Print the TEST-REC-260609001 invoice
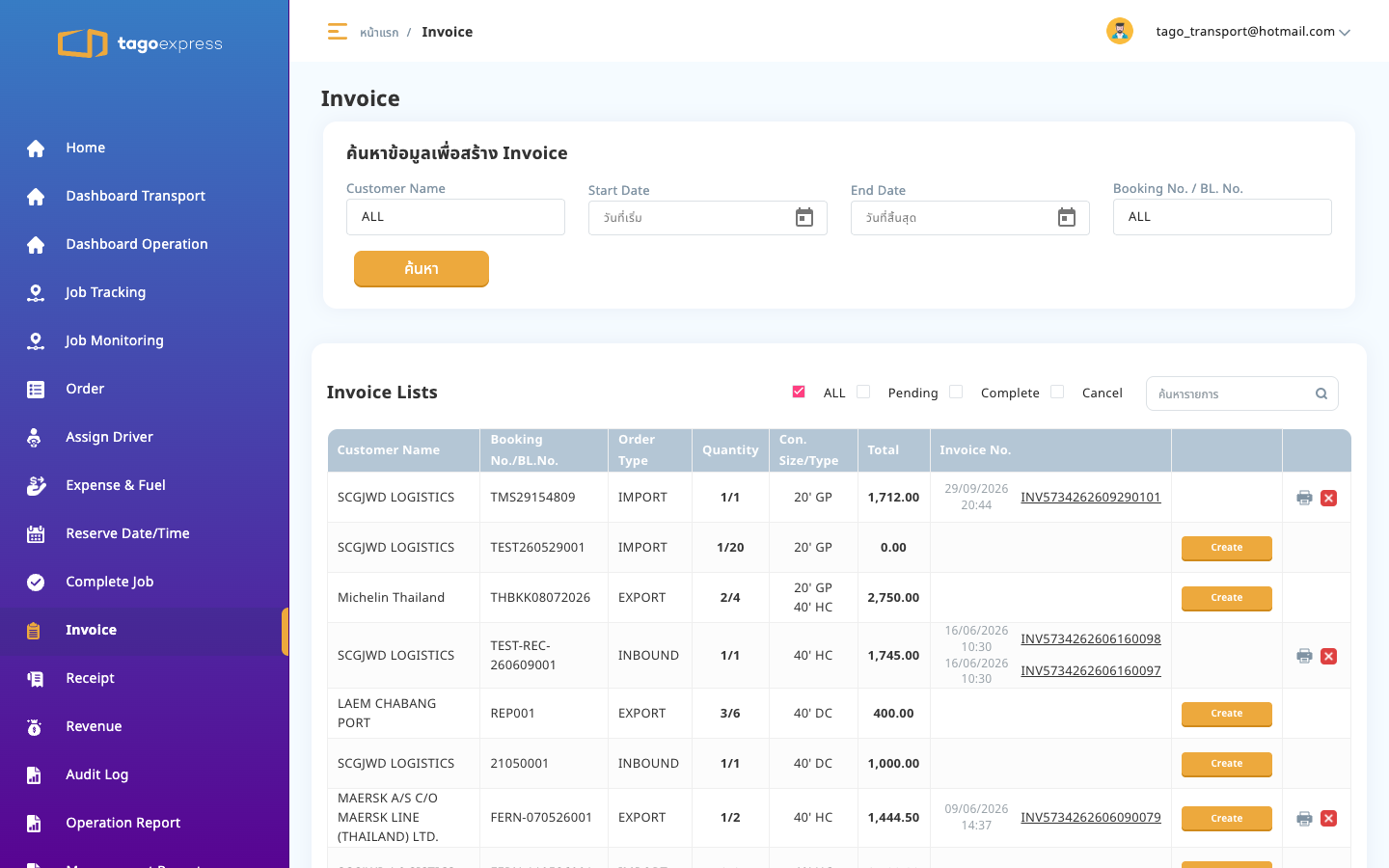Screen dimensions: 1389x868 coord(1304,656)
